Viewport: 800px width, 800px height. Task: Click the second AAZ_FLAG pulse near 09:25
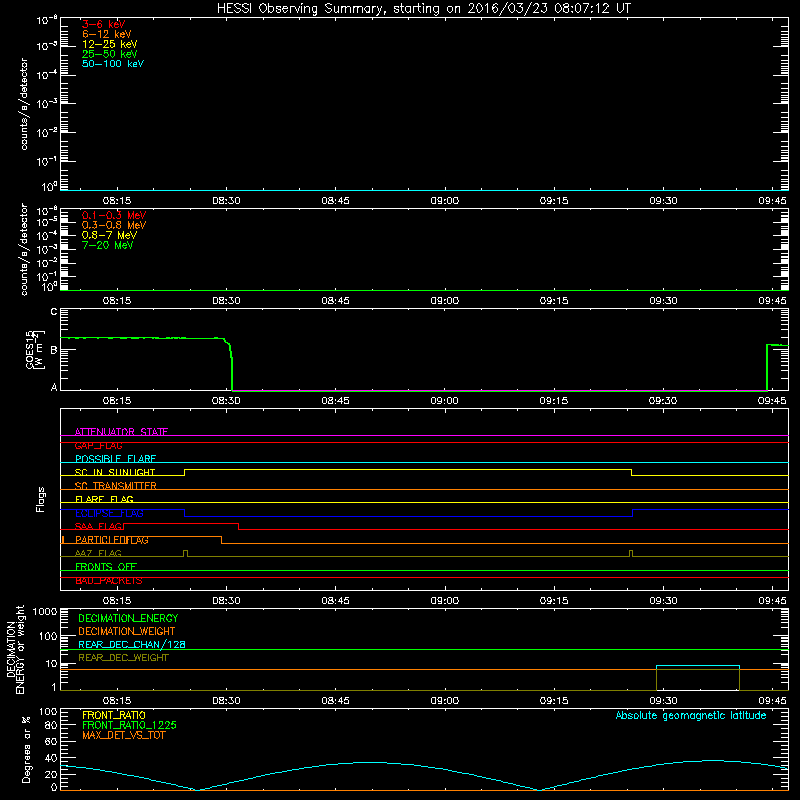point(631,553)
